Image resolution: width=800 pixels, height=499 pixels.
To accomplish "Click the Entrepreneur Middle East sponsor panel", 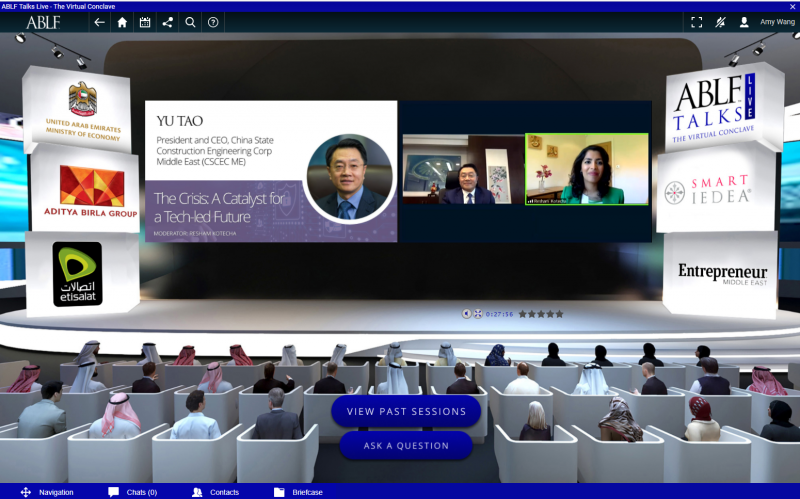I will point(722,275).
